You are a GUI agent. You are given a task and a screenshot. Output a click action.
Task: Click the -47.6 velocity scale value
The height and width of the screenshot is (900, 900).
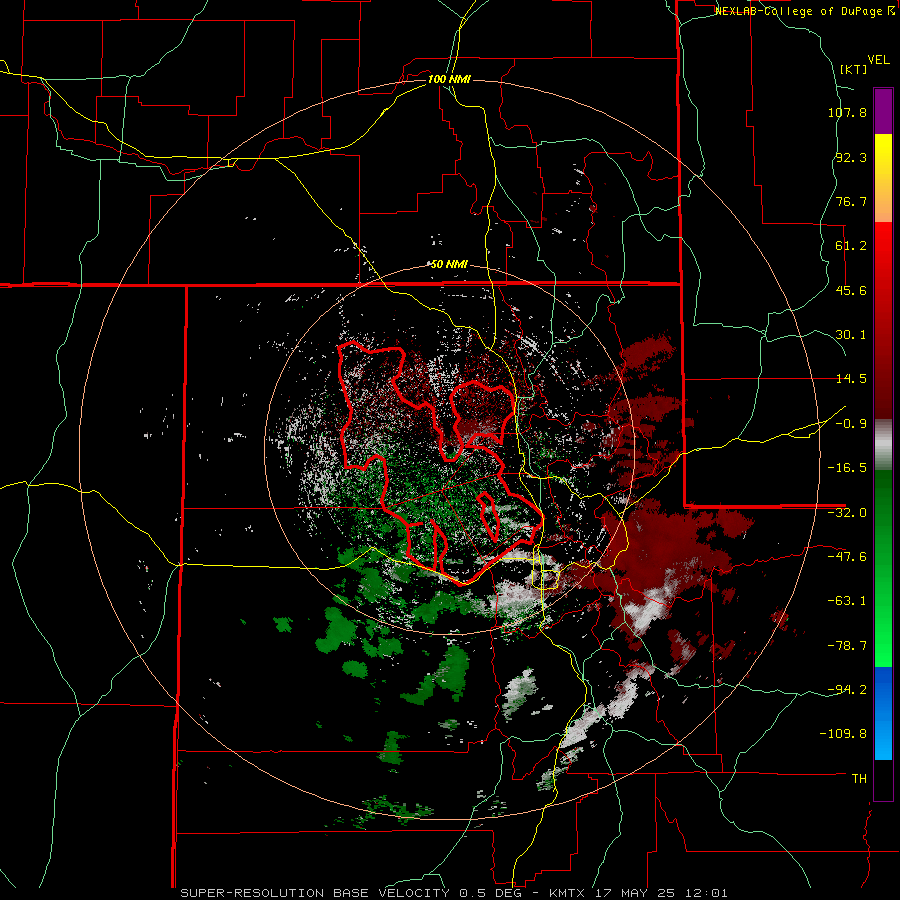coord(847,557)
